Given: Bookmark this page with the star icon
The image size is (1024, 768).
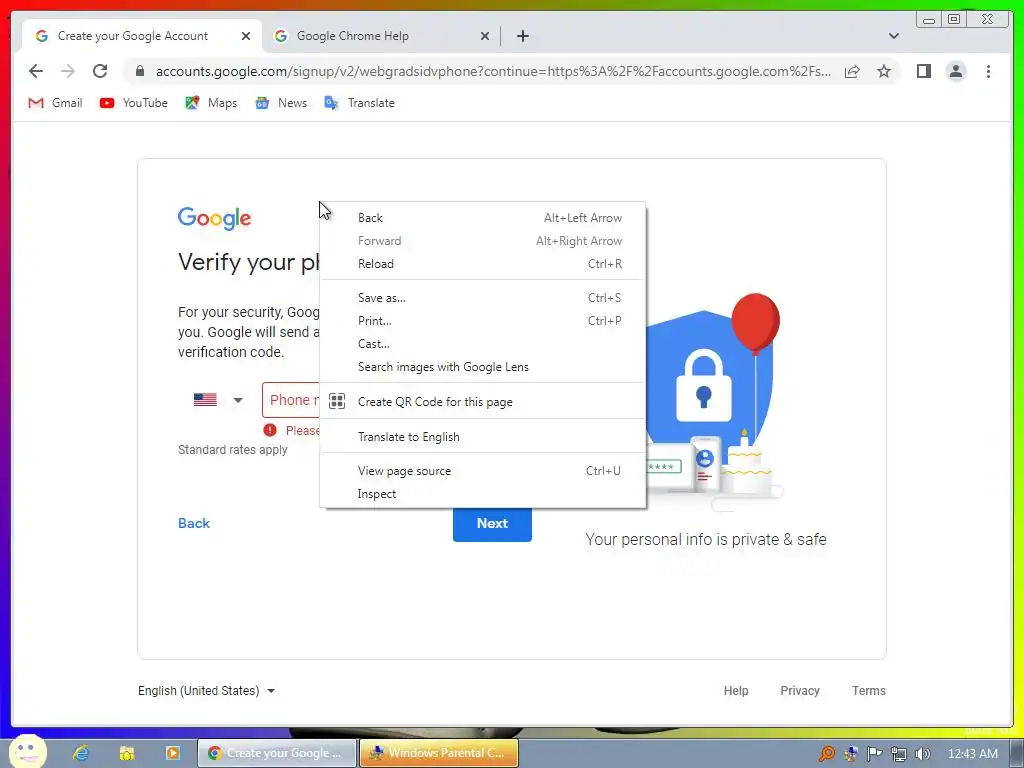Looking at the screenshot, I should pyautogui.click(x=884, y=71).
